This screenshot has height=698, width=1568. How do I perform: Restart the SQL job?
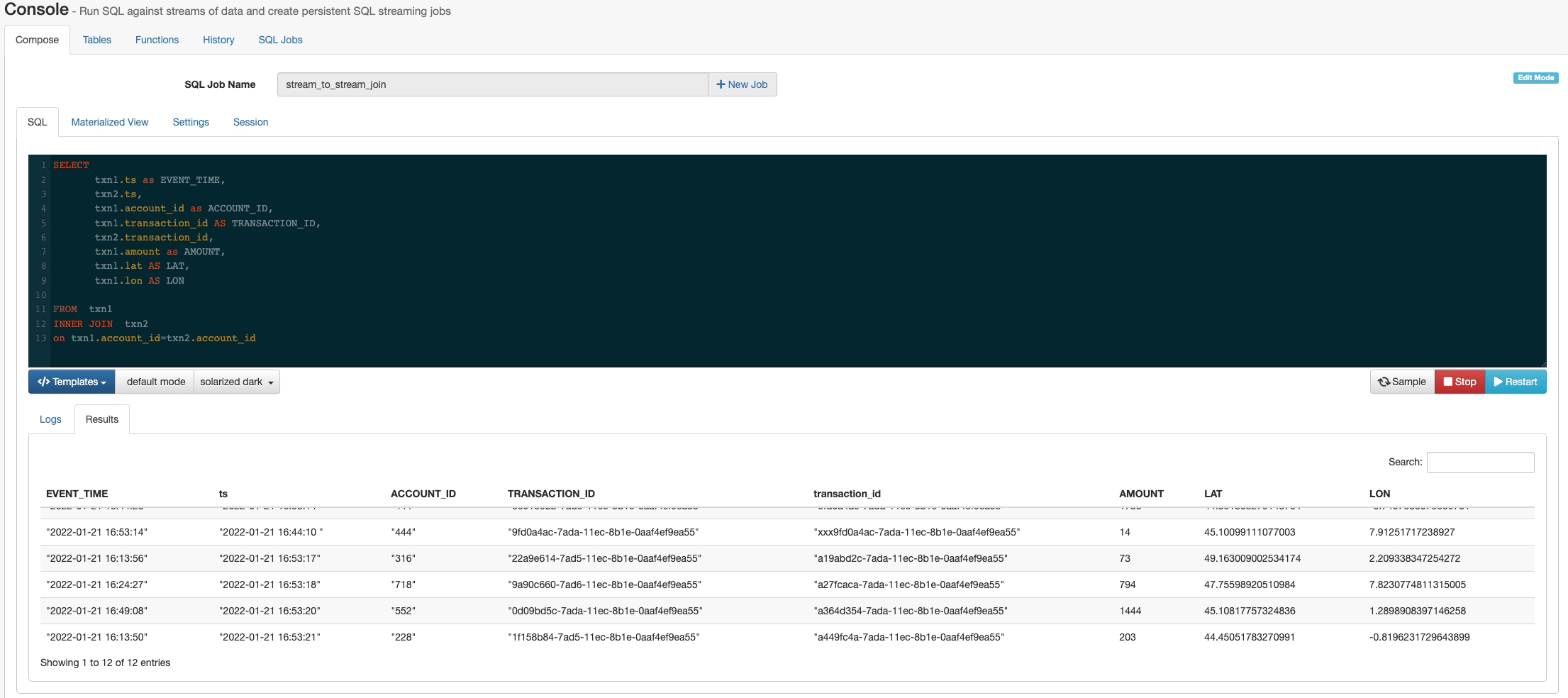pyautogui.click(x=1516, y=382)
